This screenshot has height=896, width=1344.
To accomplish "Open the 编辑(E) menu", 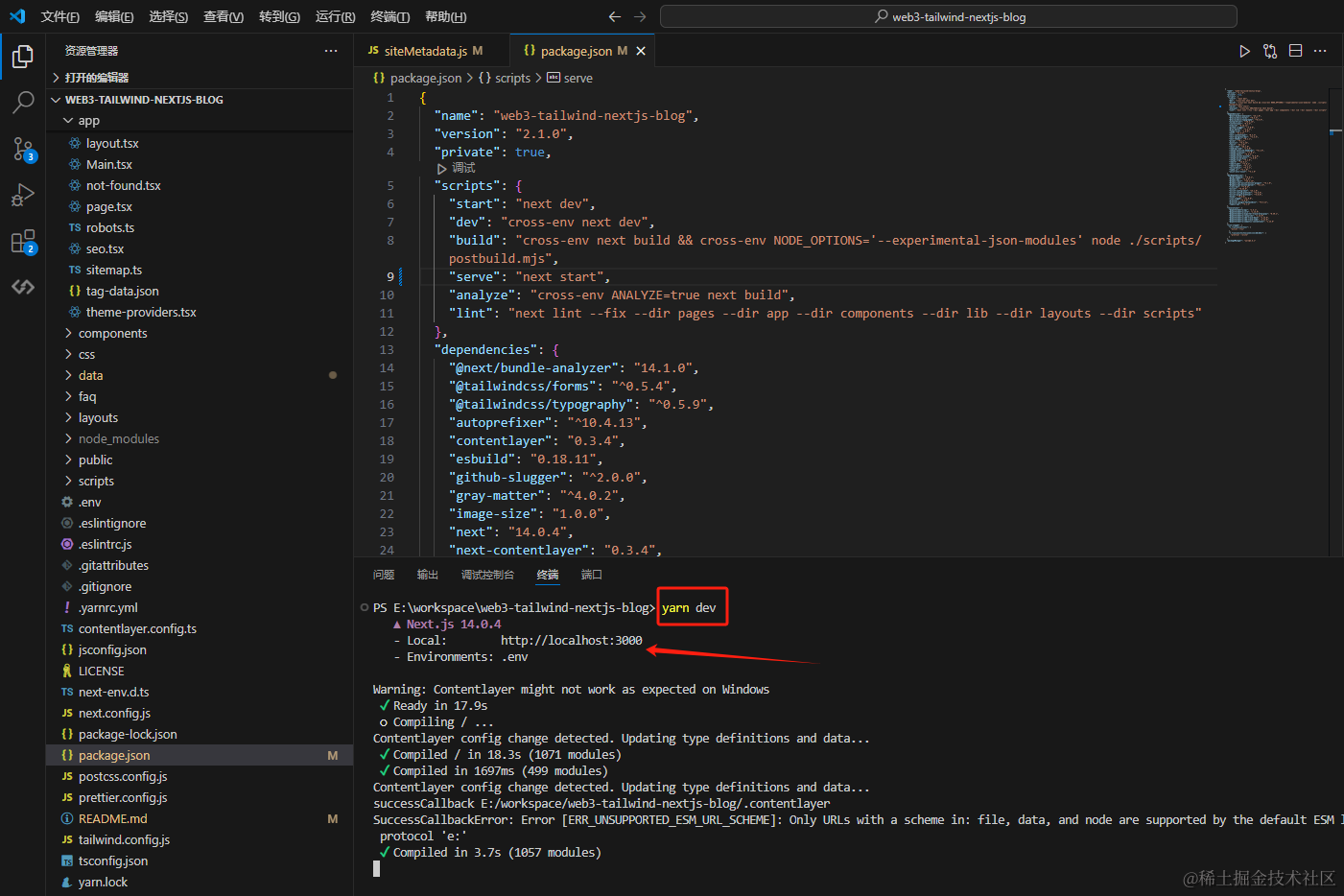I will (x=114, y=16).
